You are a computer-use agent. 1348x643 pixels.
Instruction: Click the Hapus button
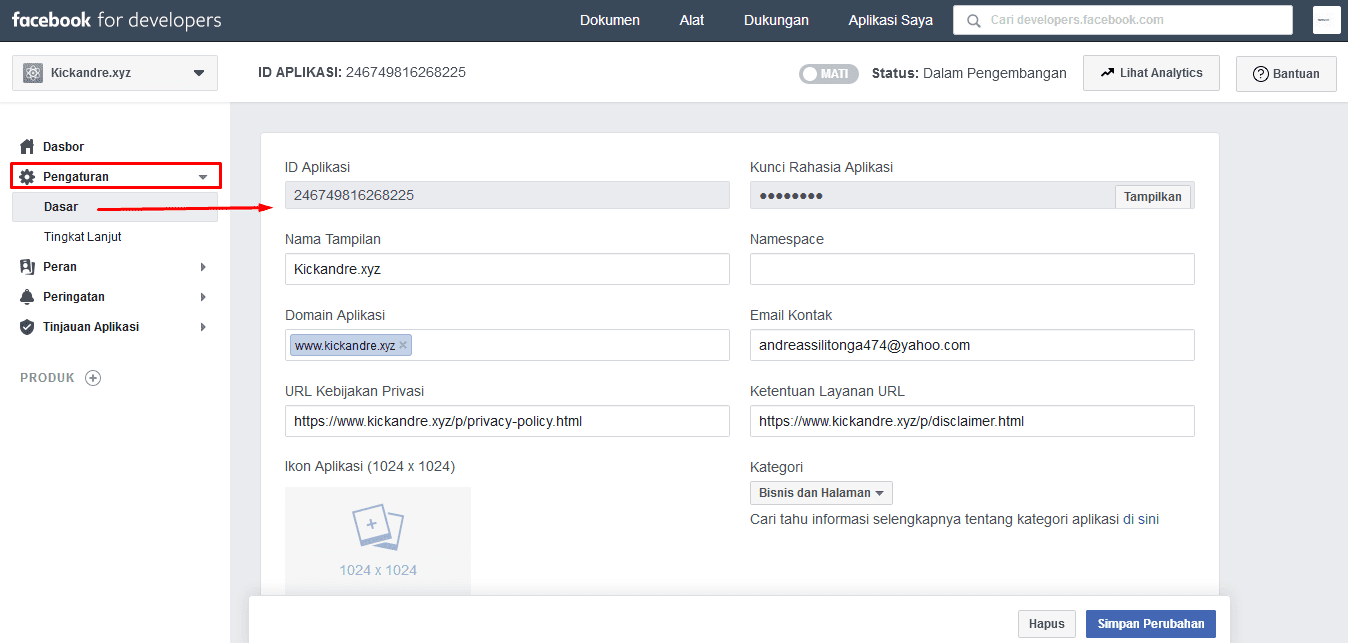(1047, 624)
